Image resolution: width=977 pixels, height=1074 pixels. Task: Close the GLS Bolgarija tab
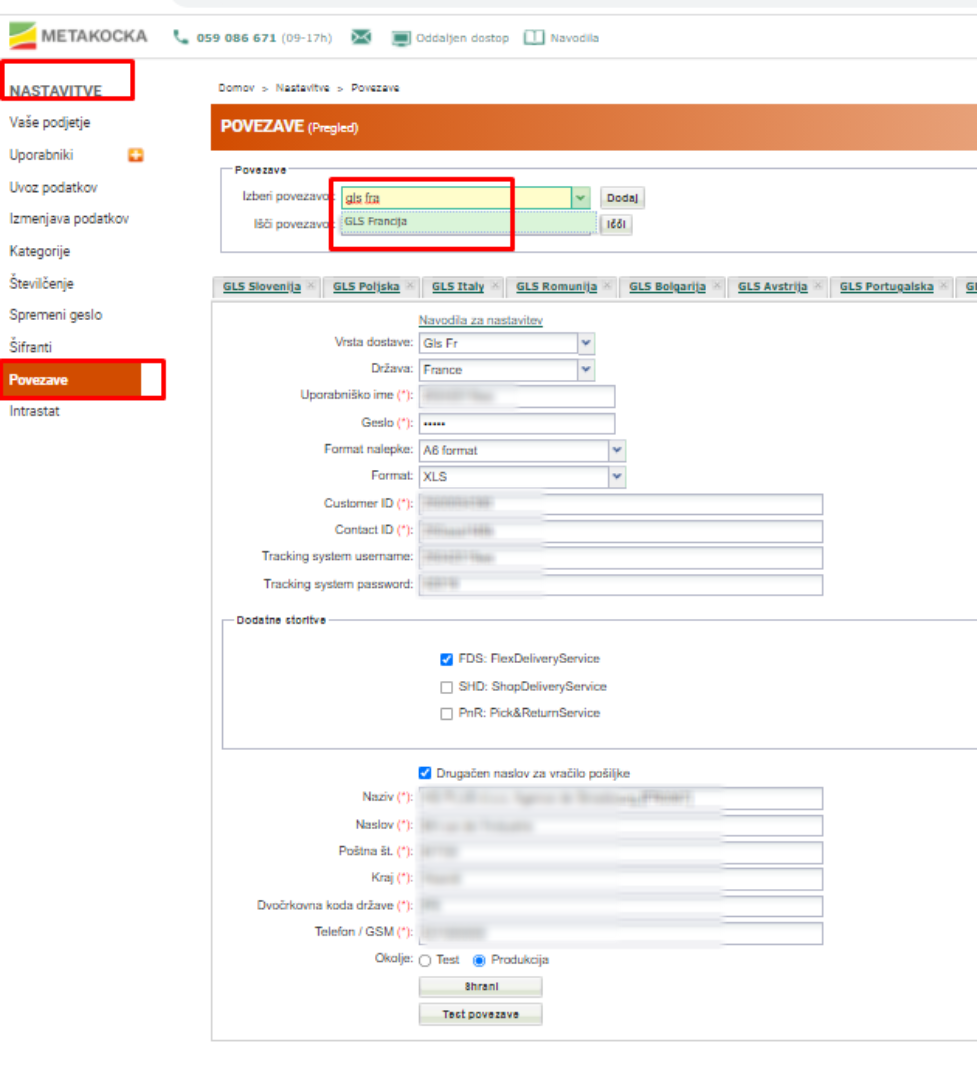point(717,286)
